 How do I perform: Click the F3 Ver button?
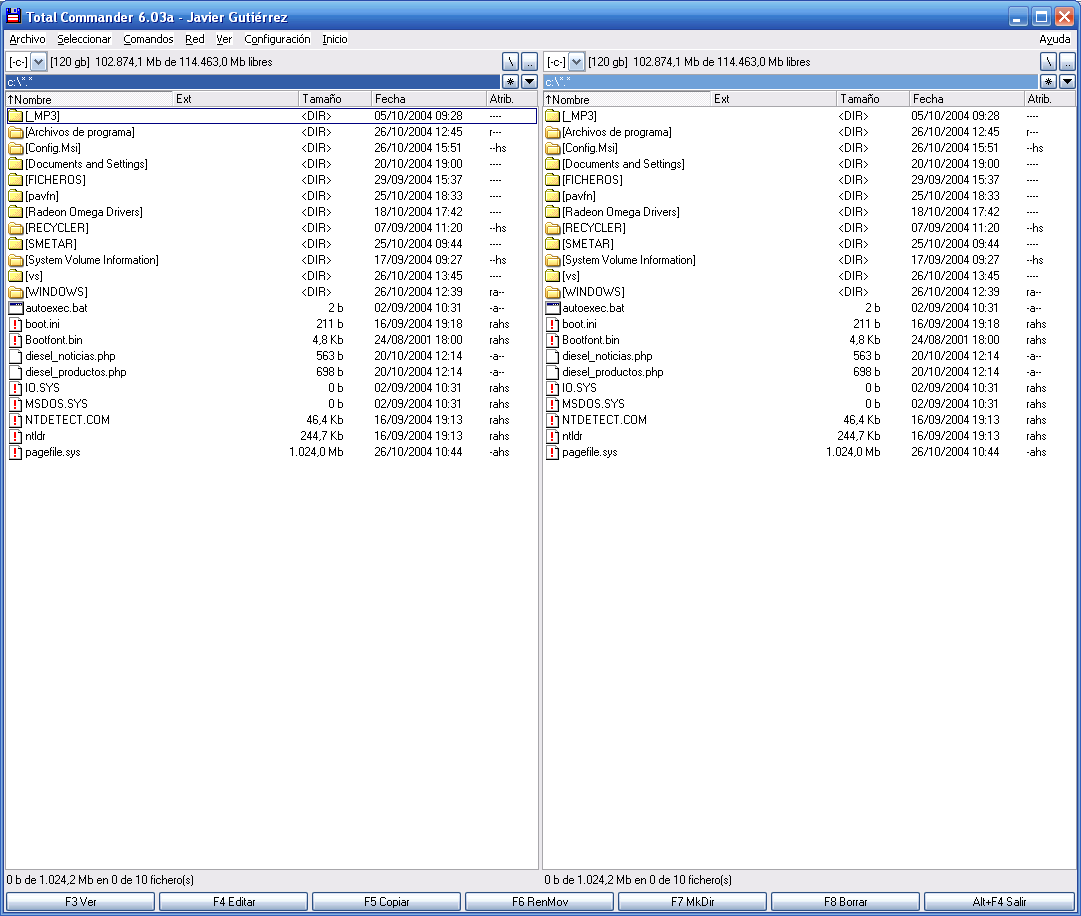pyautogui.click(x=81, y=902)
